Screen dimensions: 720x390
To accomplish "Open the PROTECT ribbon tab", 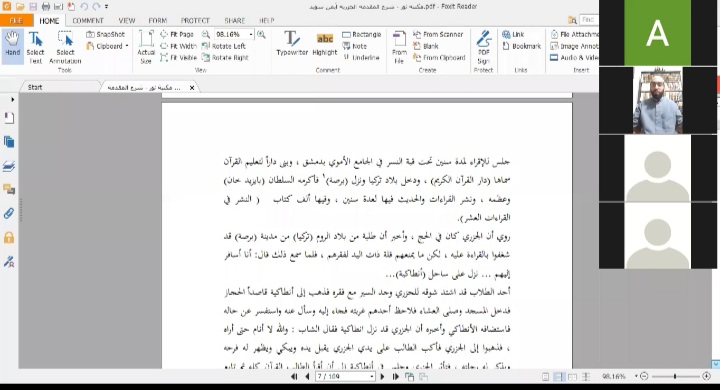I will 195,21.
